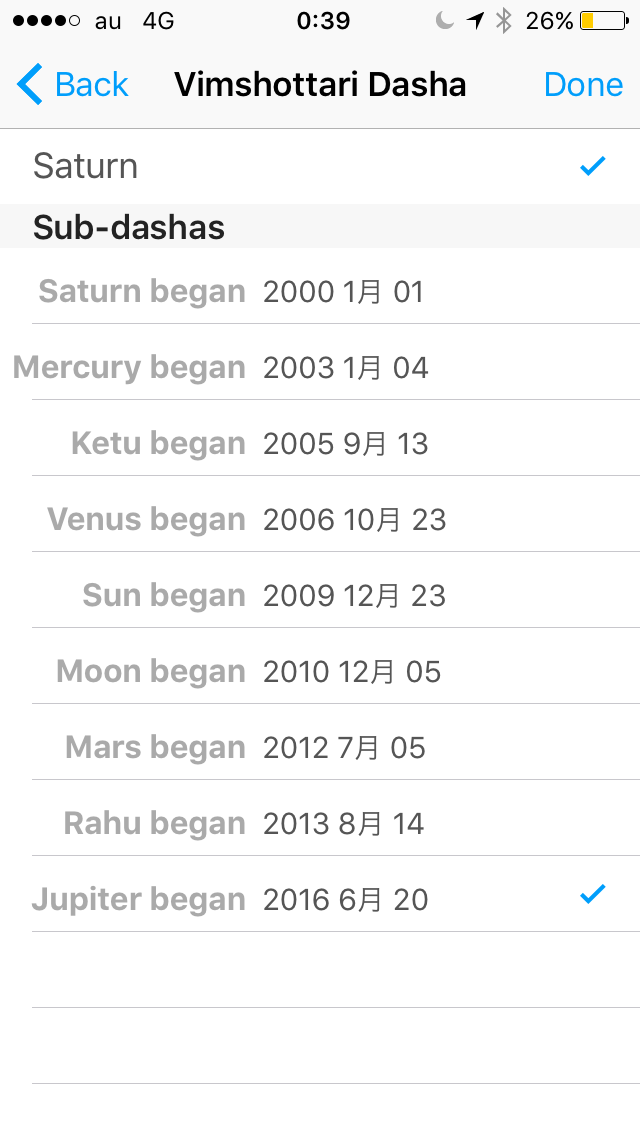Screen dimensions: 640x1136
Task: Tap the Done button
Action: click(583, 85)
